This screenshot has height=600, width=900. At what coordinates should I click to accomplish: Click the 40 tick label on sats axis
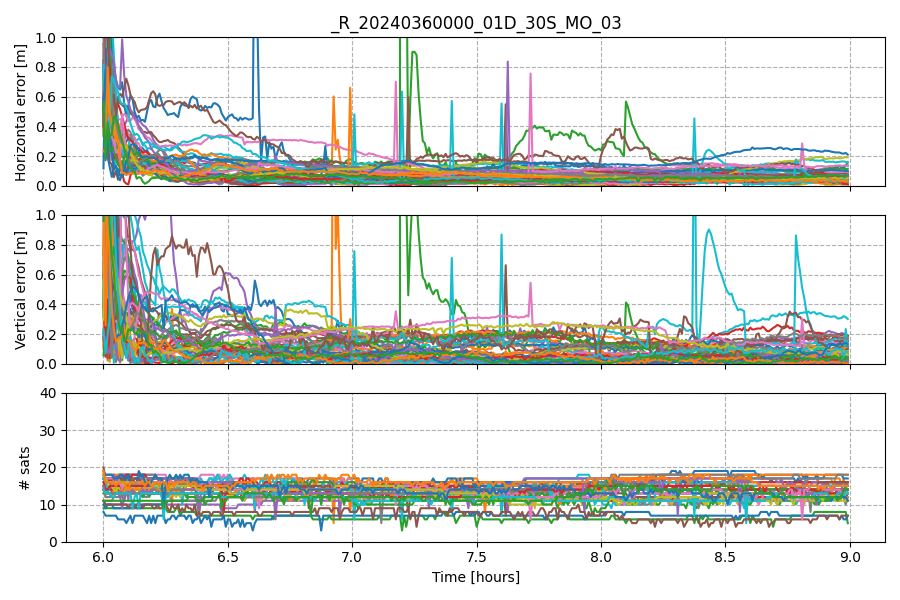tap(49, 393)
